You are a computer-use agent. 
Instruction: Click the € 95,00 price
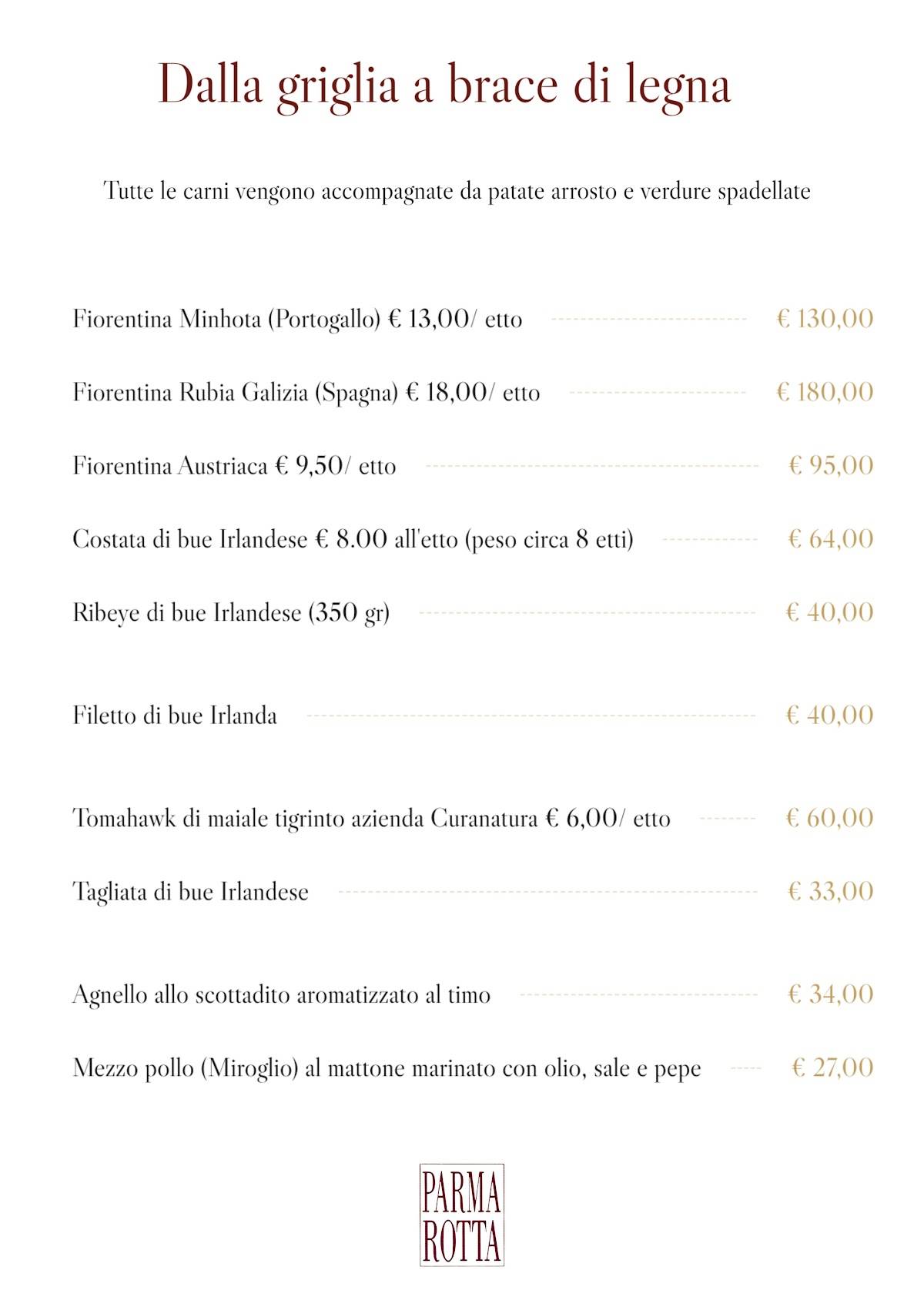(831, 465)
